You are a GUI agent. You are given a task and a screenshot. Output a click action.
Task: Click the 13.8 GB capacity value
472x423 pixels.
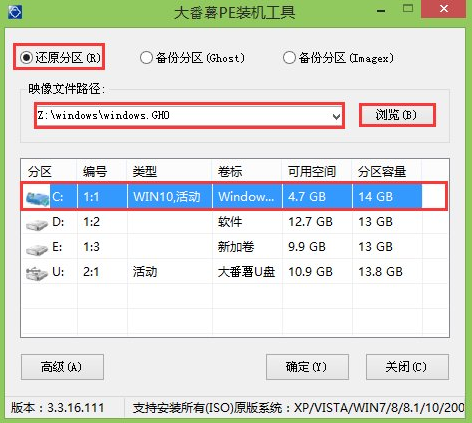tap(380, 272)
